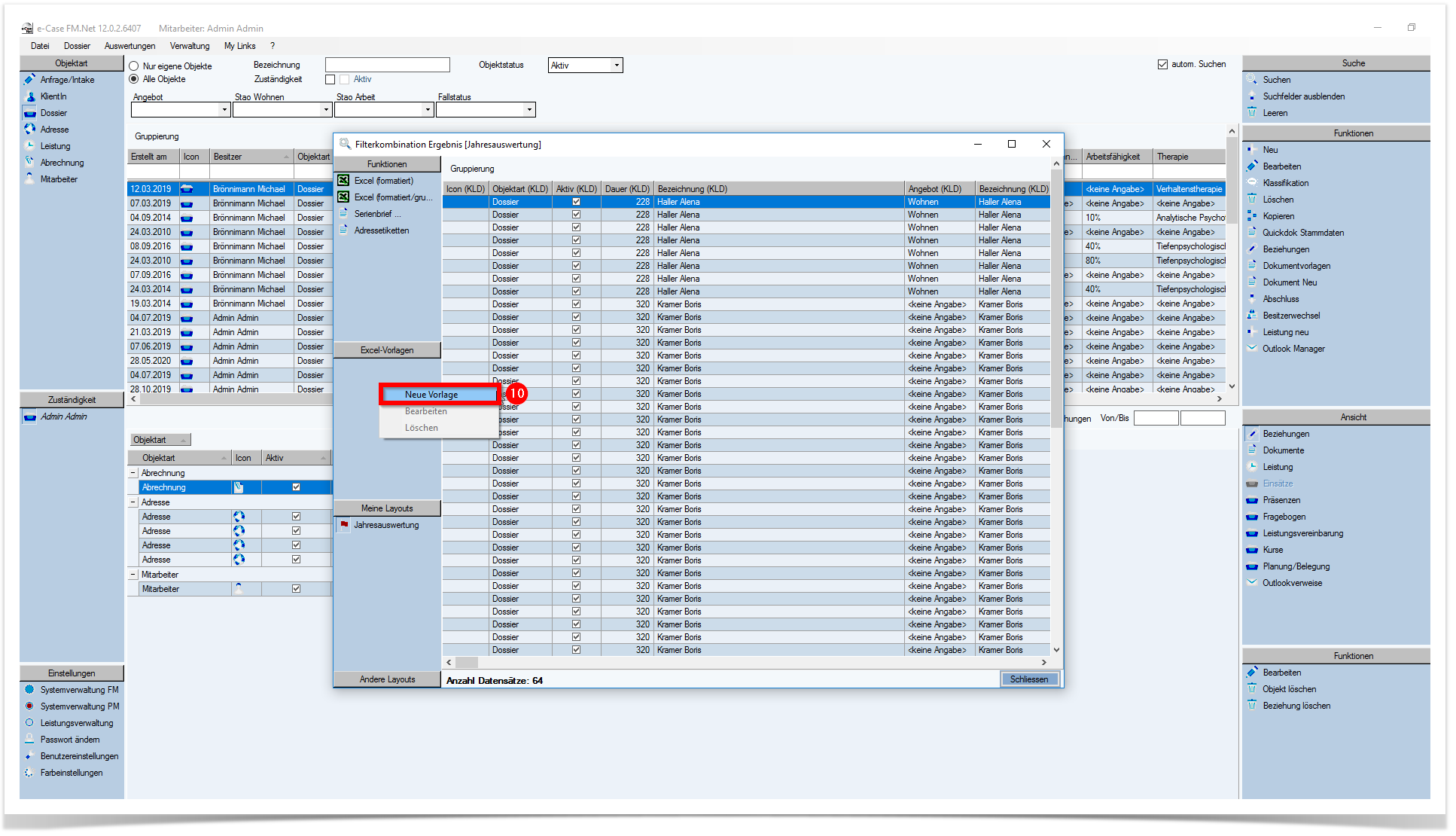Open Adressetiketten function icon
1456x836 pixels.
343,230
